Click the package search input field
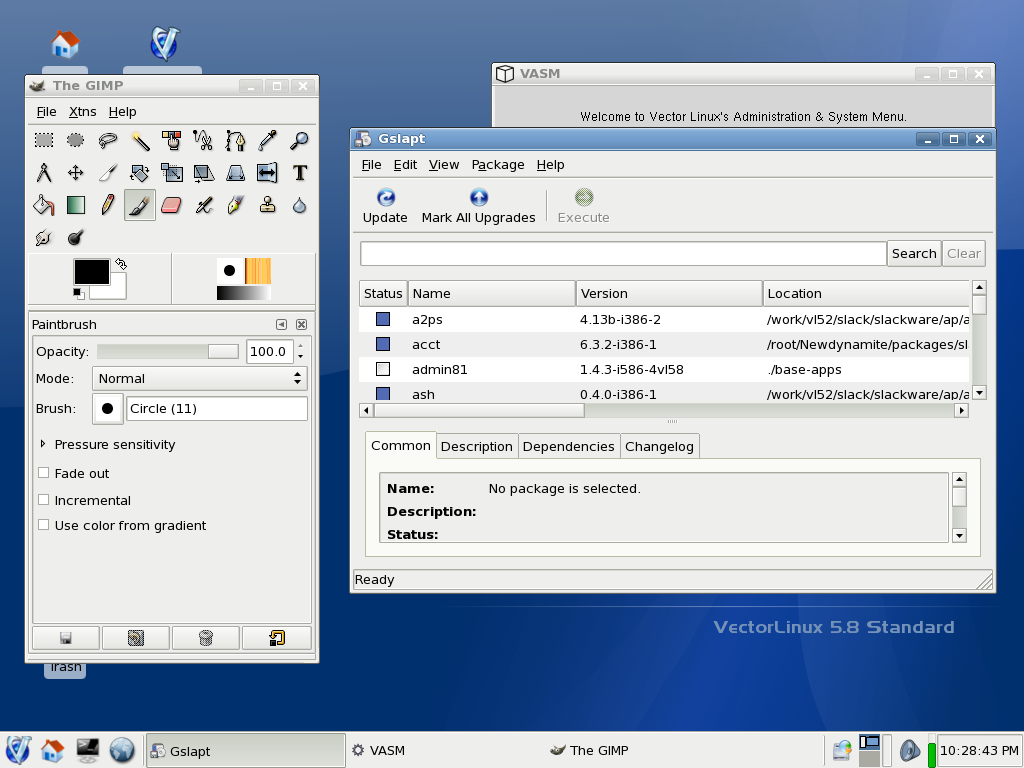1024x768 pixels. [623, 253]
